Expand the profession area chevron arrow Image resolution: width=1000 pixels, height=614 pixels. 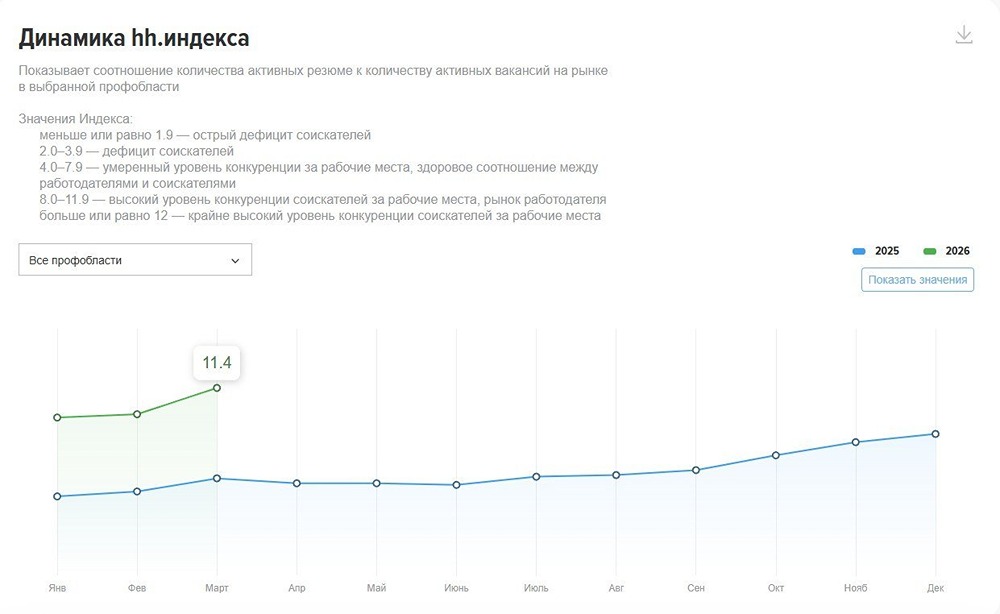[235, 261]
